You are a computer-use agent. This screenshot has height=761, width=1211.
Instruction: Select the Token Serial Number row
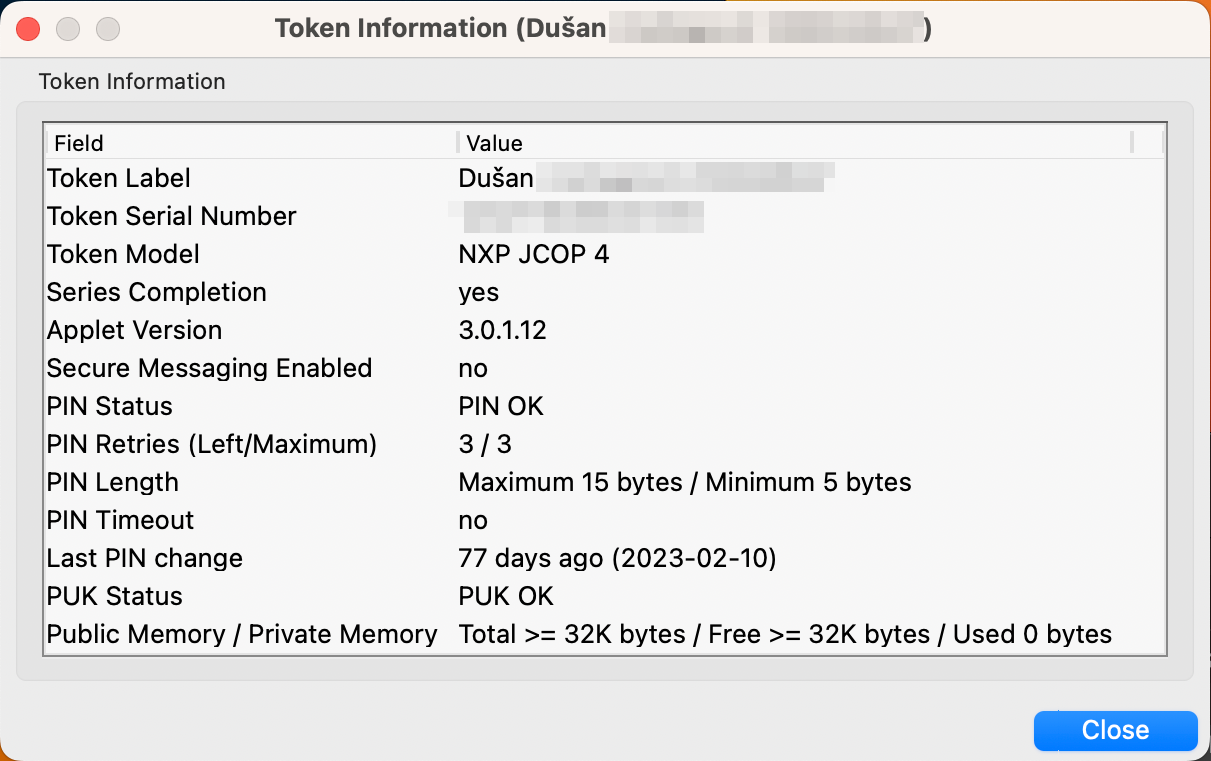(300, 216)
